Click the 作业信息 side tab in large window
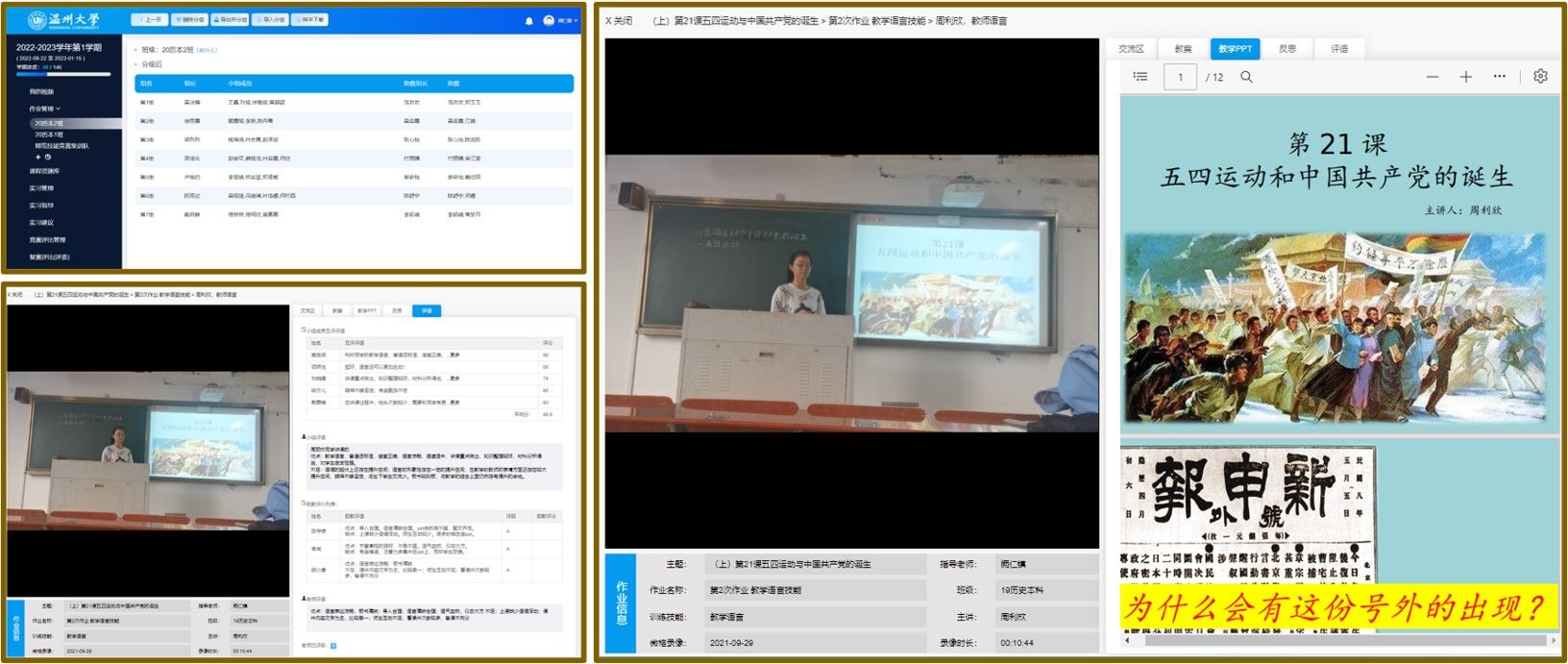This screenshot has height=664, width=1568. [x=621, y=603]
